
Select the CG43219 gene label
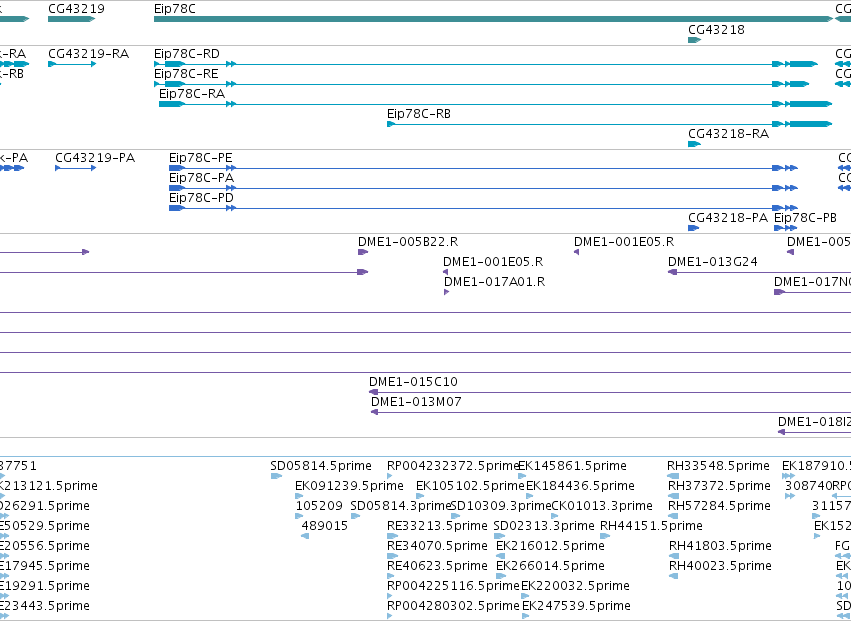[77, 9]
